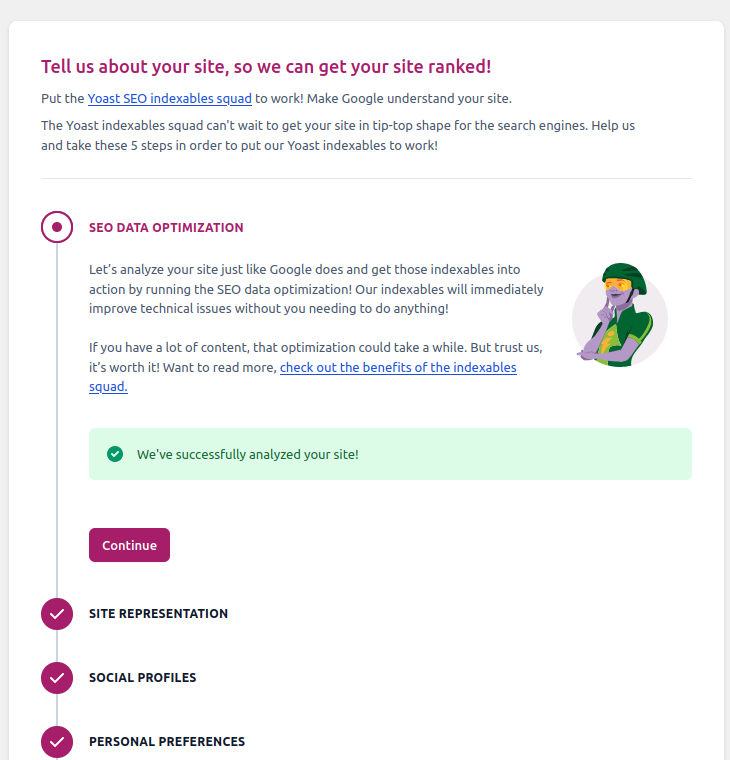This screenshot has height=760, width=730.
Task: Click the vertical step progress line
Action: pyautogui.click(x=57, y=421)
